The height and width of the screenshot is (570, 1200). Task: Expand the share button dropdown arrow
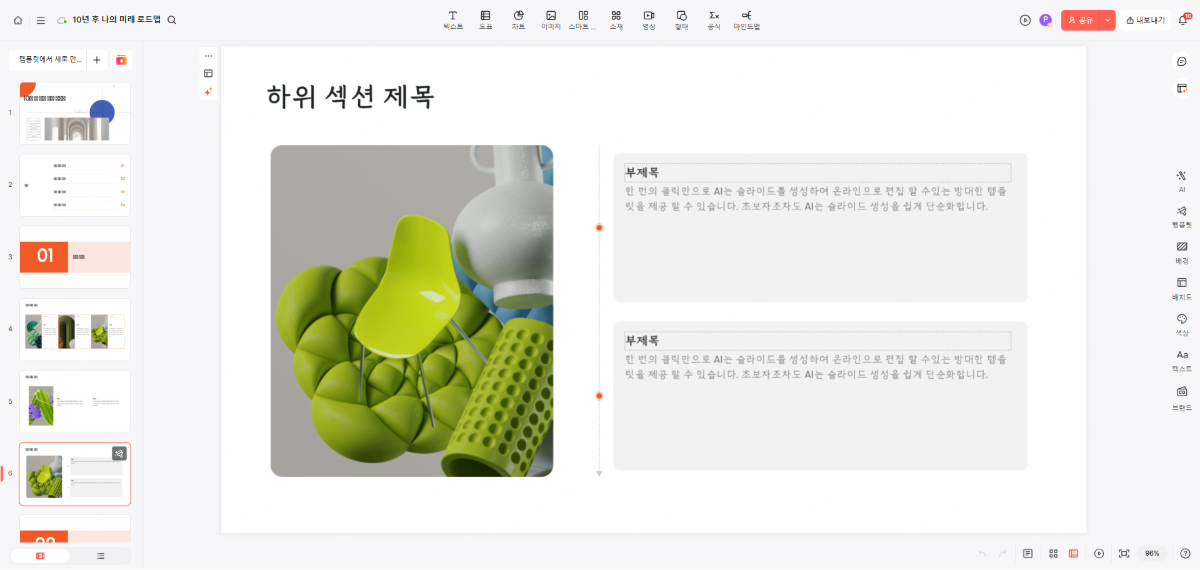(x=1108, y=20)
